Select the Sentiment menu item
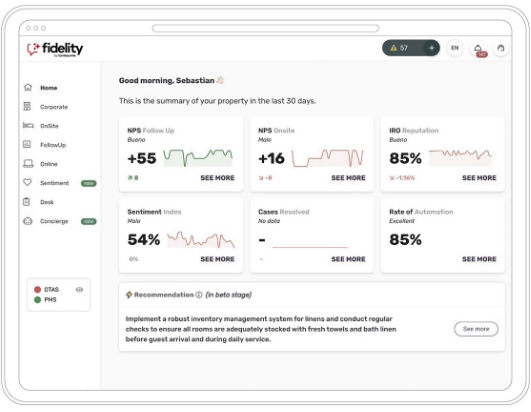The image size is (531, 412). pyautogui.click(x=54, y=183)
